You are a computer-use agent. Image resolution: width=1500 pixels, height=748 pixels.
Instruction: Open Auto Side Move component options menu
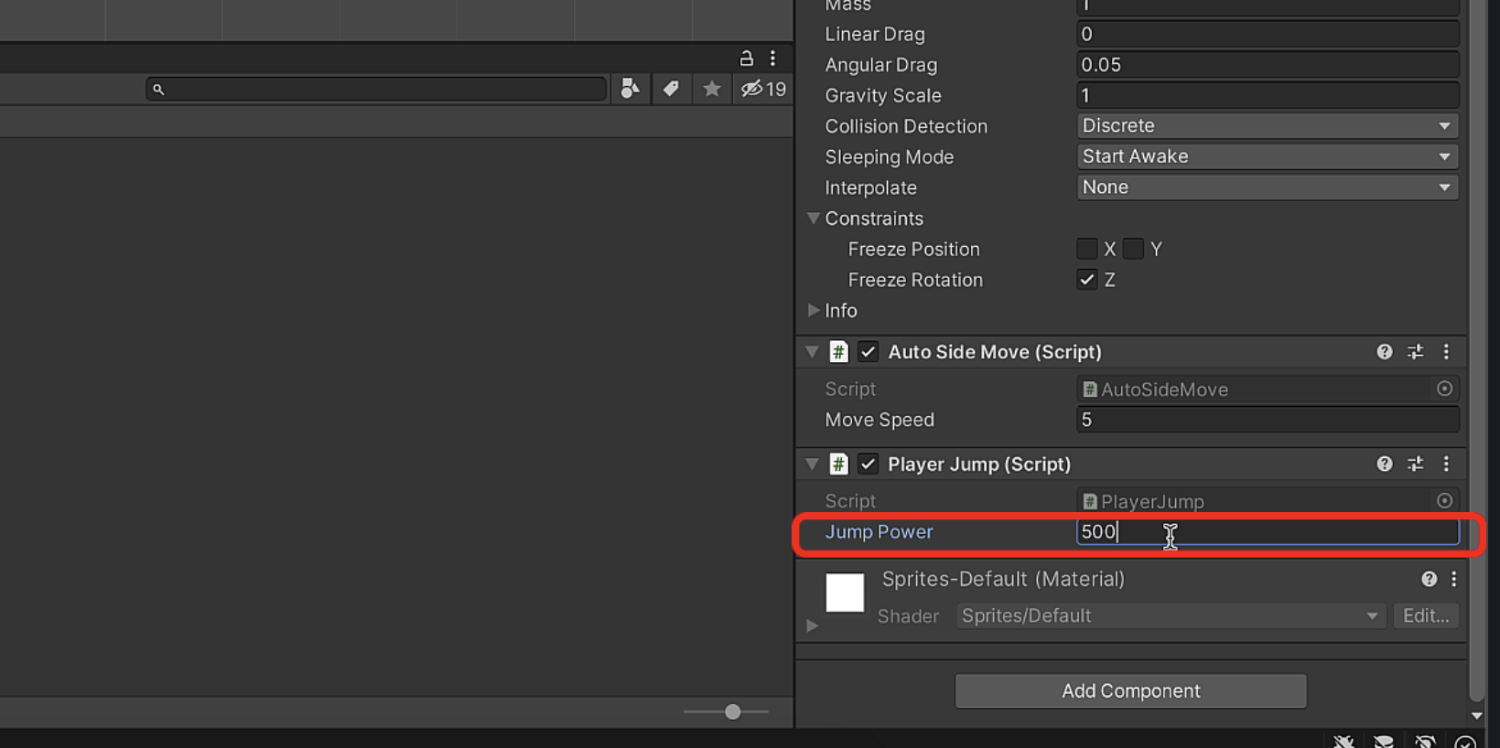pyautogui.click(x=1446, y=352)
